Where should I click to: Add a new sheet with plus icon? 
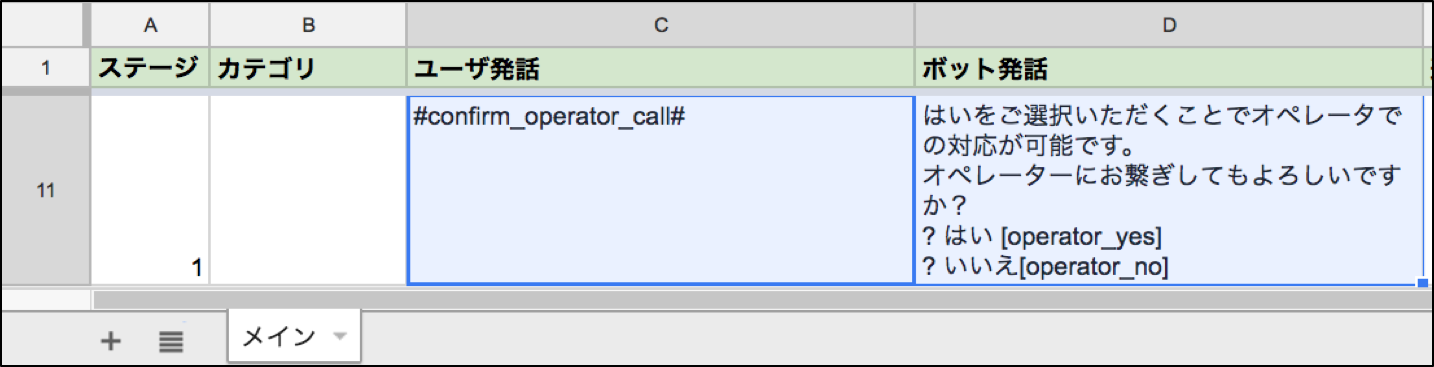(111, 340)
